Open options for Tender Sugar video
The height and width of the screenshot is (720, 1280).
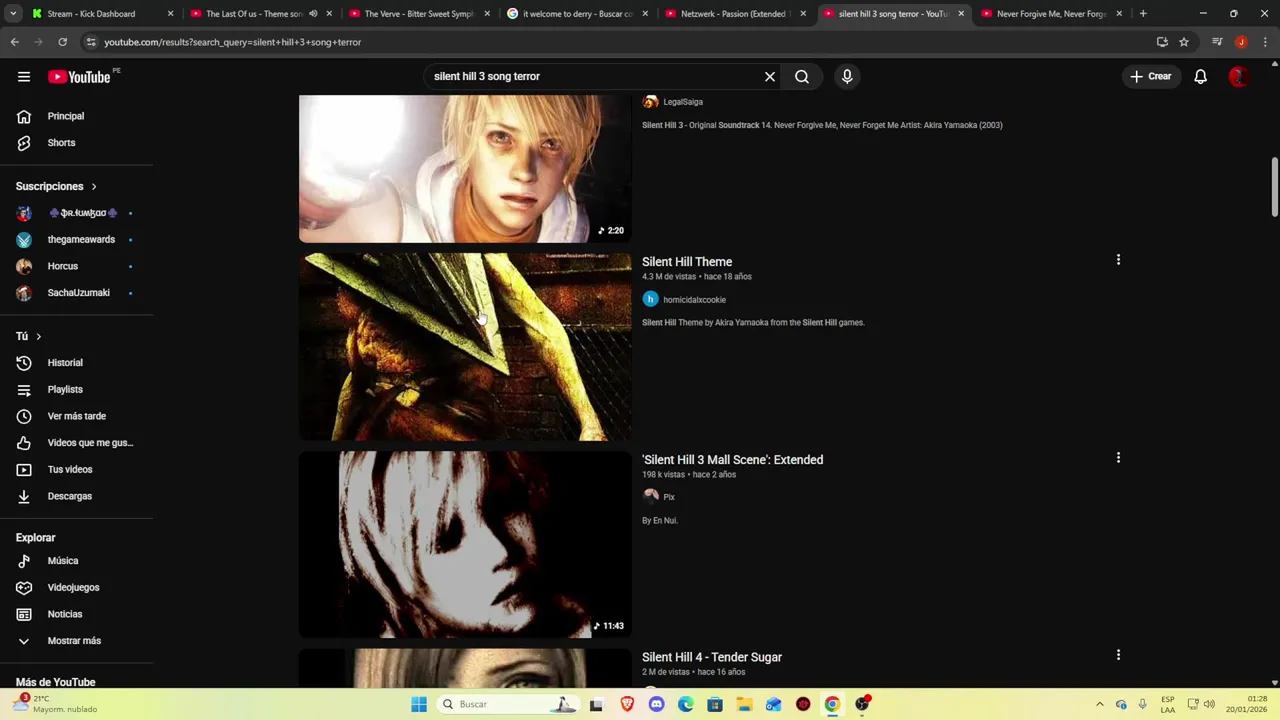[x=1118, y=655]
